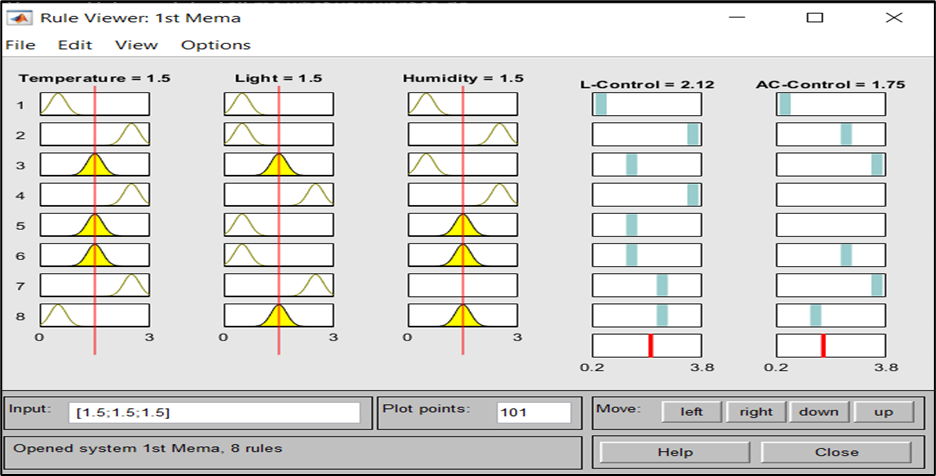Click the AC-Control = 1.75 label
Image resolution: width=936 pixels, height=476 pixels.
(830, 84)
